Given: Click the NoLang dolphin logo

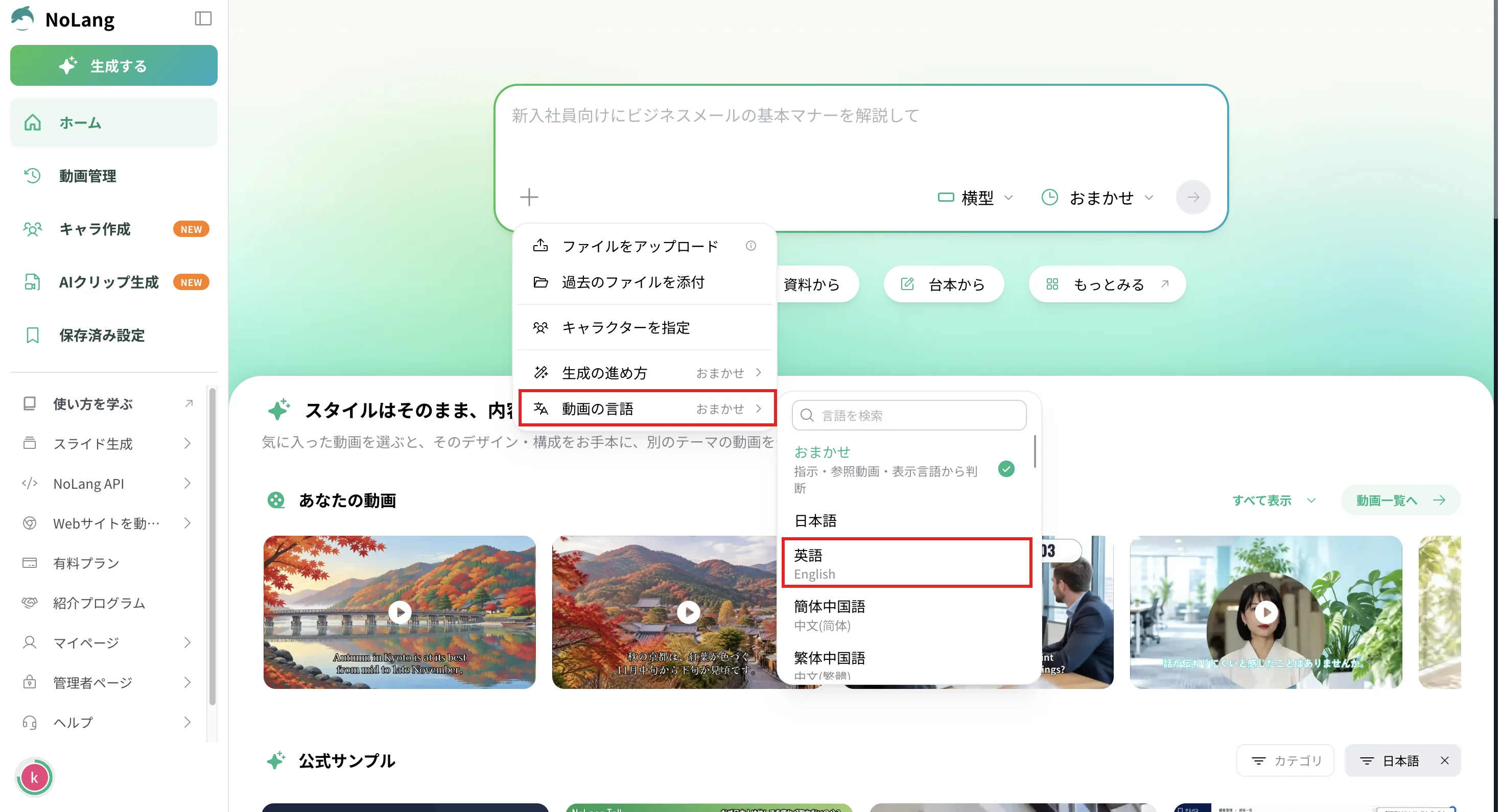Looking at the screenshot, I should click(23, 18).
